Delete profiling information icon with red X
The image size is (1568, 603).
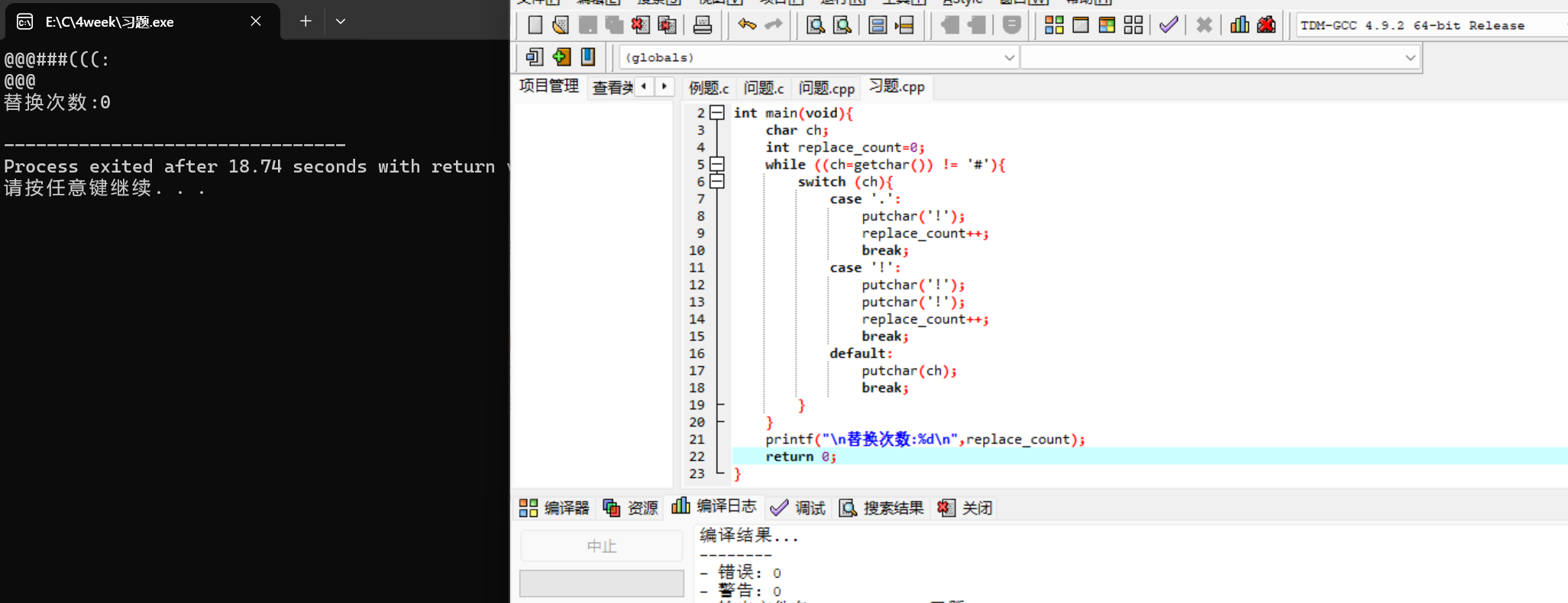pyautogui.click(x=1266, y=25)
